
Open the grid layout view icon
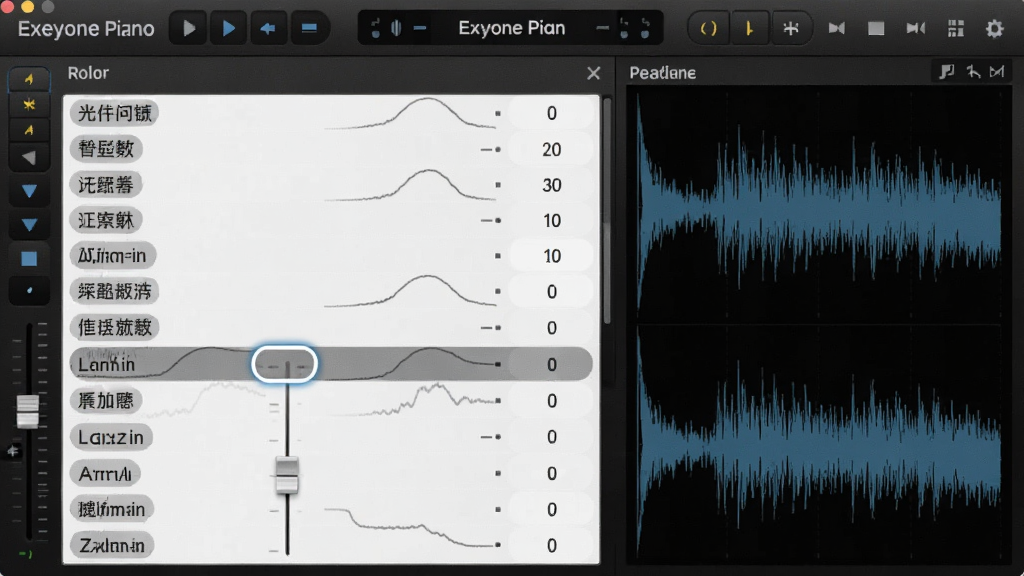click(955, 28)
